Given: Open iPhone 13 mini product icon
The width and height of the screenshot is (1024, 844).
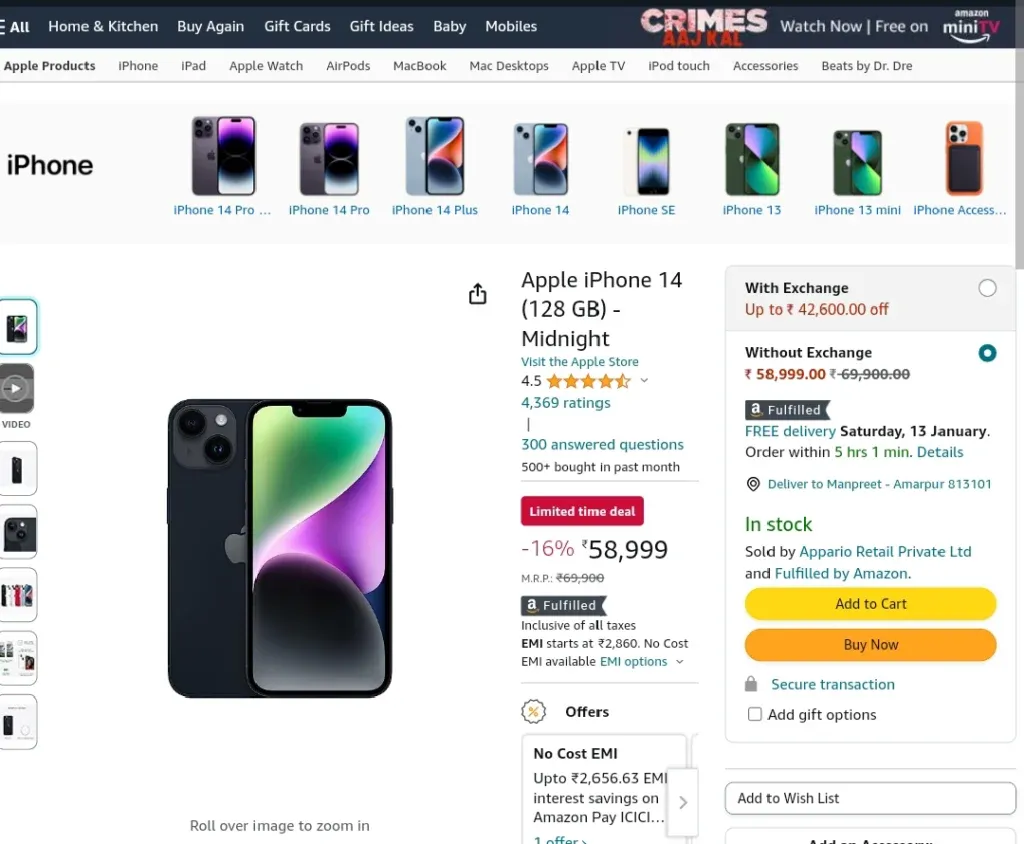Looking at the screenshot, I should [x=857, y=163].
